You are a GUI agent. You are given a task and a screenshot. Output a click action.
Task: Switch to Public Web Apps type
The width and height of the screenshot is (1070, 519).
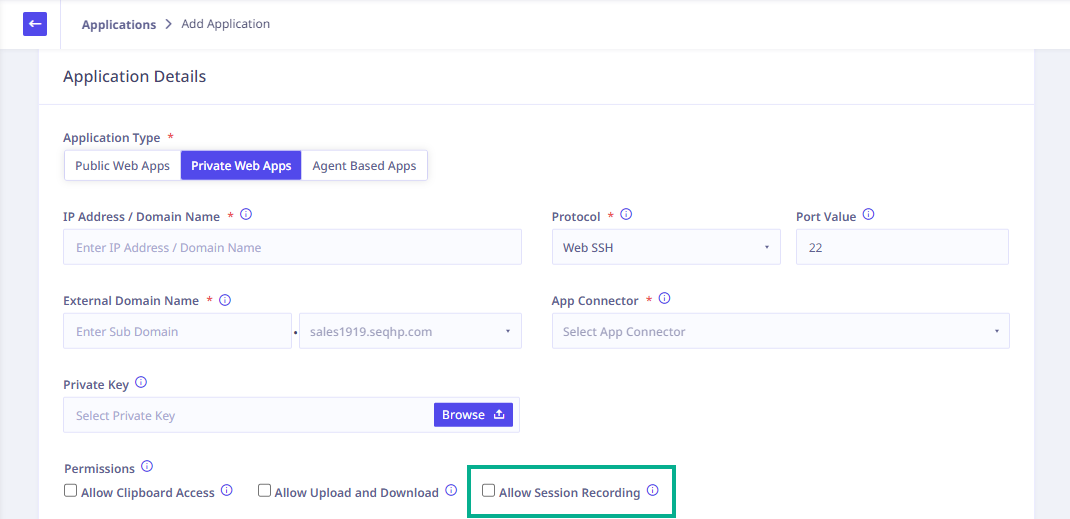[x=122, y=166]
